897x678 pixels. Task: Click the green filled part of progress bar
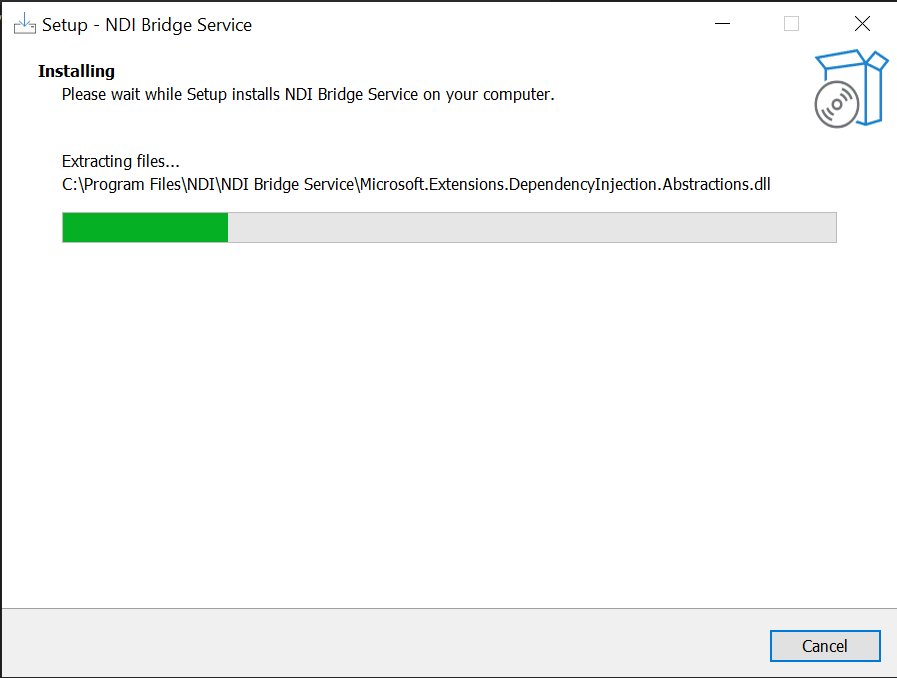[x=145, y=227]
